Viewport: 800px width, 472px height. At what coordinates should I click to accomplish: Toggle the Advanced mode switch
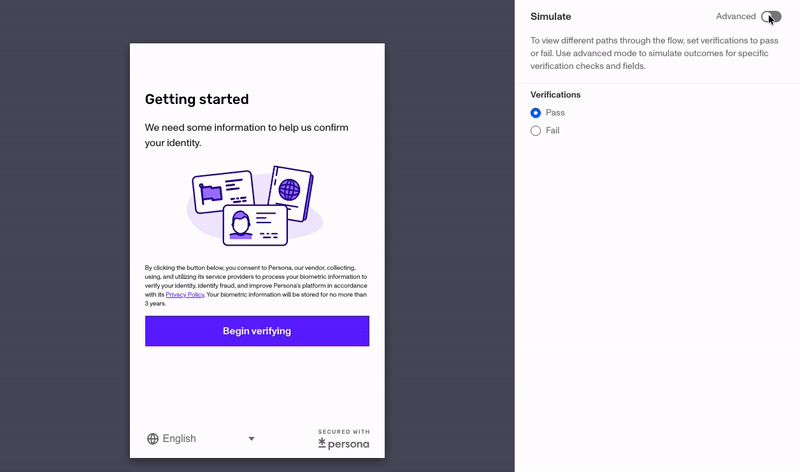[x=771, y=17]
